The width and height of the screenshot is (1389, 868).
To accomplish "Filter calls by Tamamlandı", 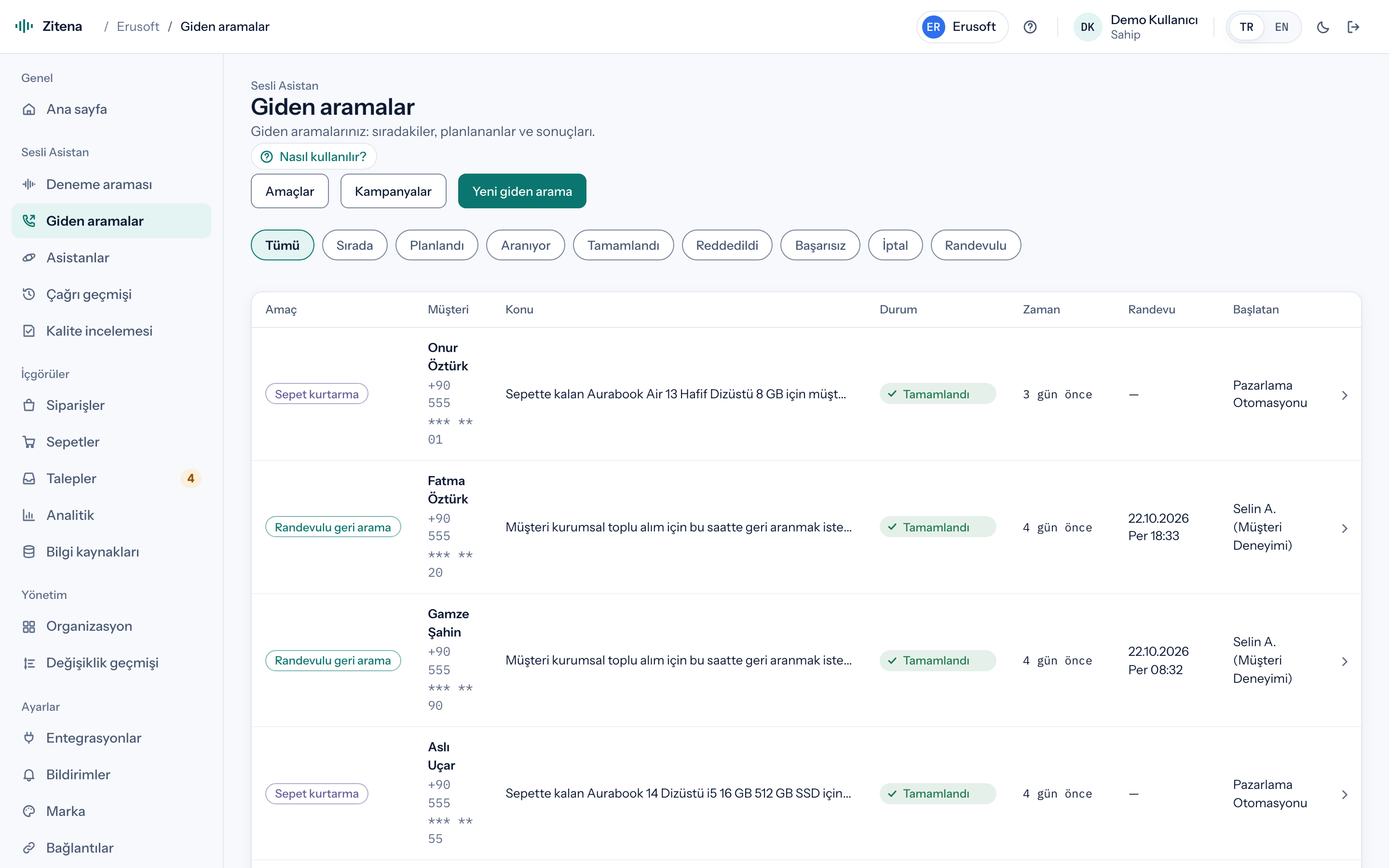I will click(x=623, y=245).
